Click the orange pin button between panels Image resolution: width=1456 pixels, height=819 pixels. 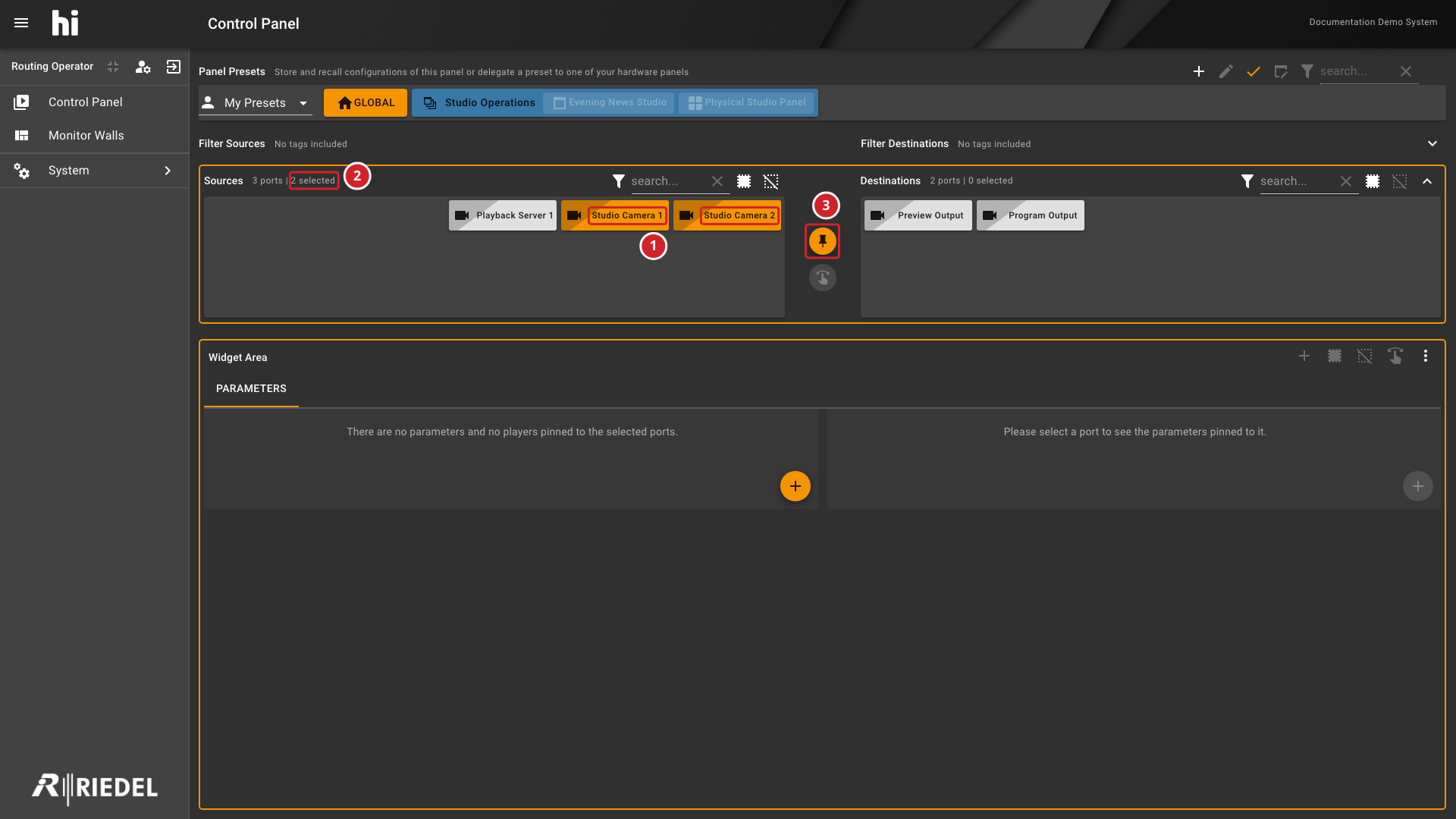[x=823, y=241]
